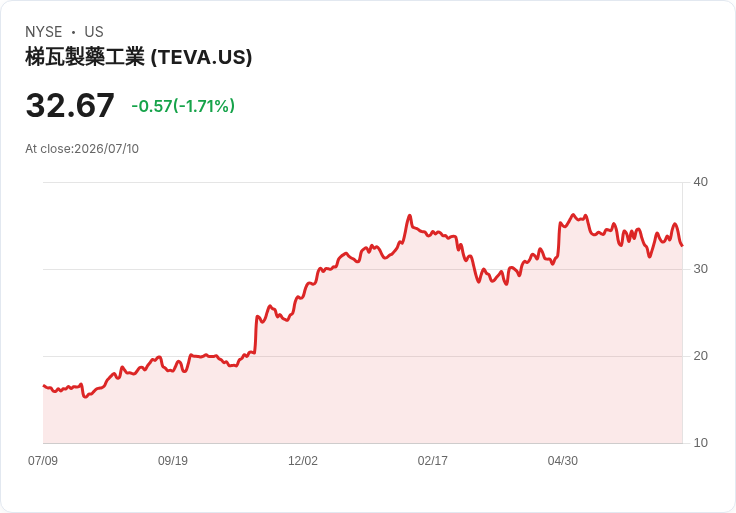Click the 10 y-axis price label
The image size is (736, 513).
coord(700,443)
